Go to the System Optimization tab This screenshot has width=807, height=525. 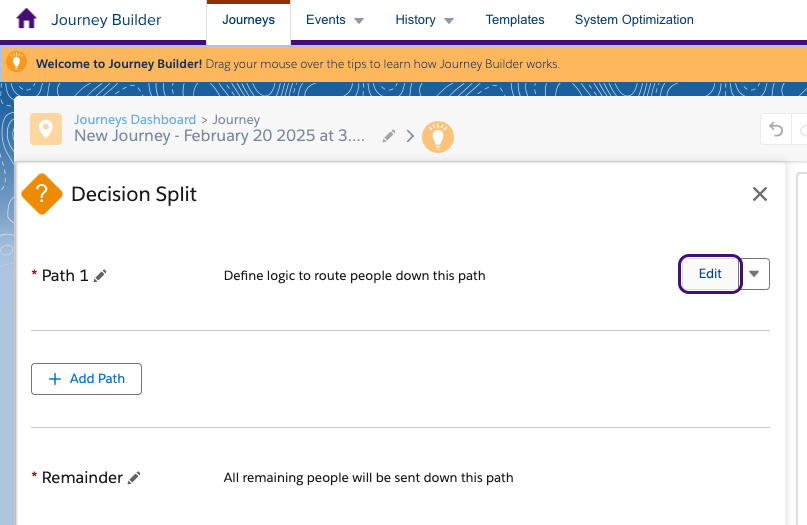[x=634, y=20]
